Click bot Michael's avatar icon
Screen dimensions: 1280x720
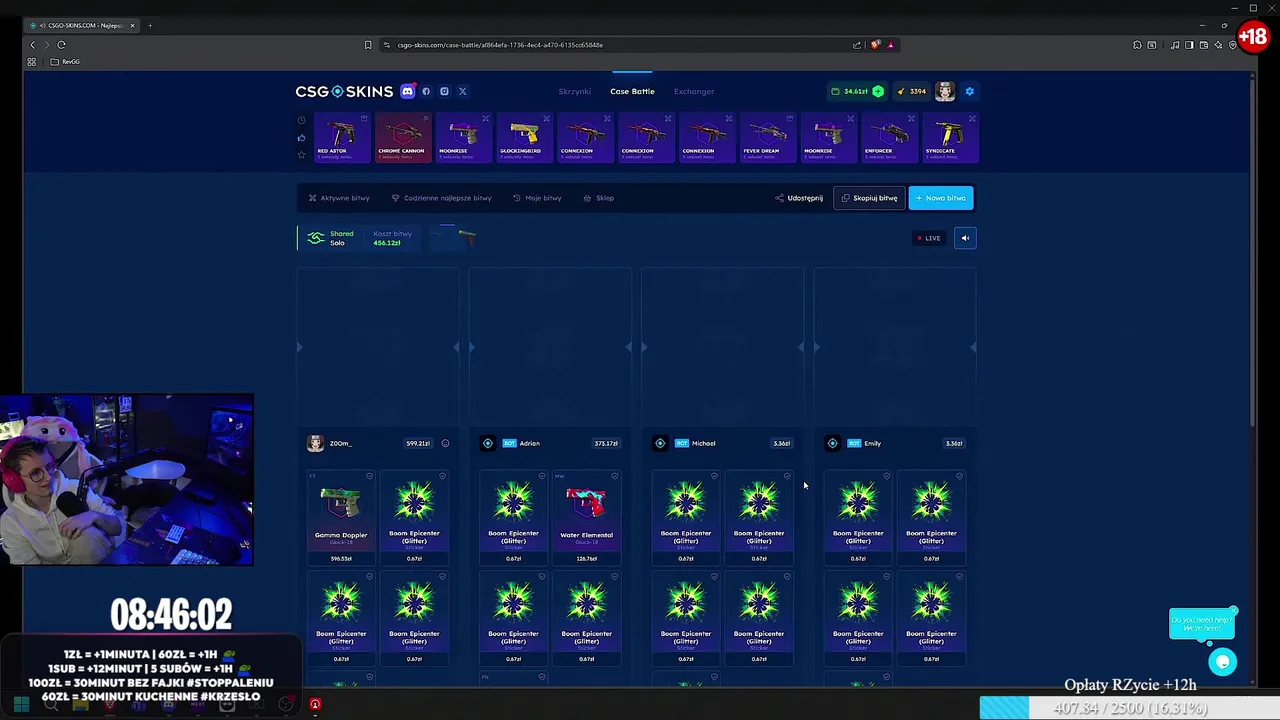click(x=660, y=443)
